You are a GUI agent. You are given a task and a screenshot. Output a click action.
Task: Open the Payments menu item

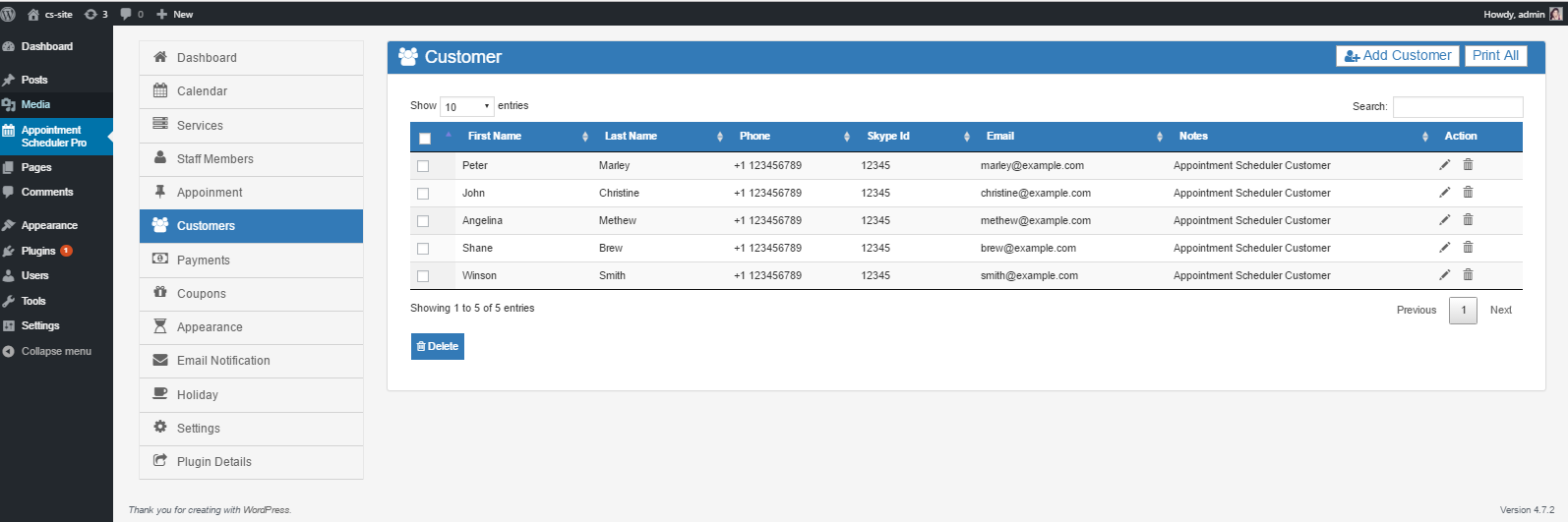tap(203, 261)
